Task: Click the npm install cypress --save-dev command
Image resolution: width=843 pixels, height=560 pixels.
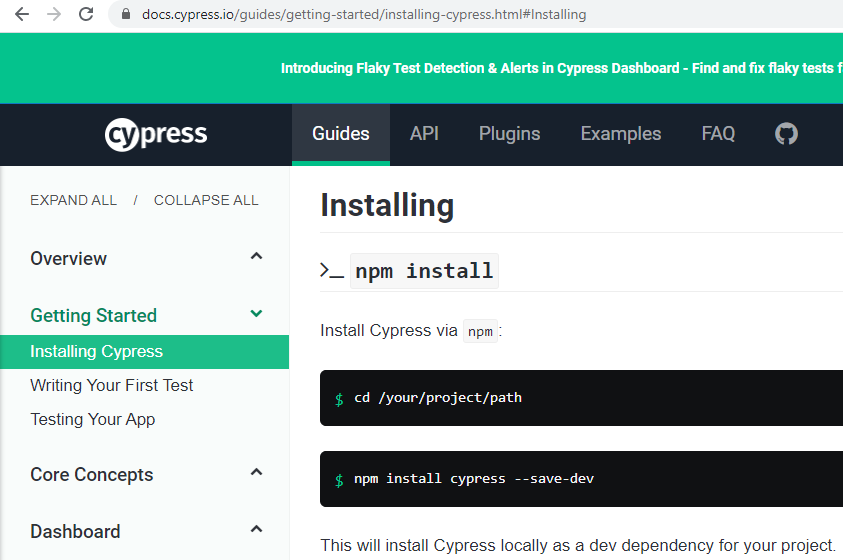Action: click(474, 479)
